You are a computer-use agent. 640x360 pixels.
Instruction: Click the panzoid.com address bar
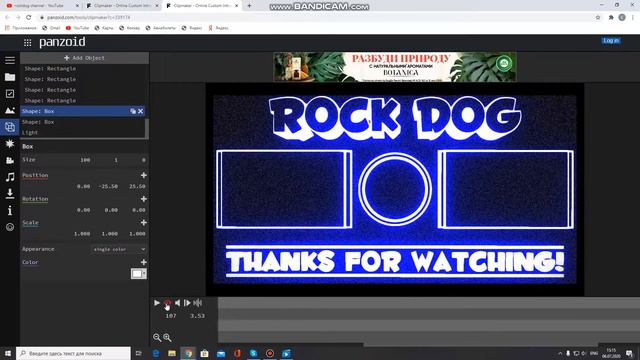[x=314, y=18]
